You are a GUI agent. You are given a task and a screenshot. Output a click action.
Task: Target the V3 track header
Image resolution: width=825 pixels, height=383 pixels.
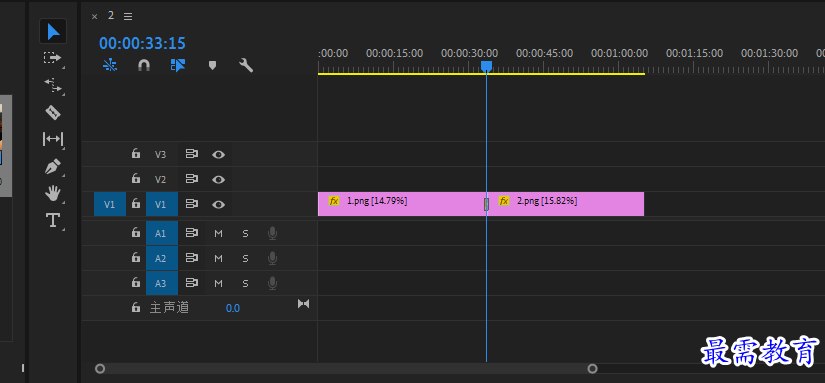tap(160, 155)
